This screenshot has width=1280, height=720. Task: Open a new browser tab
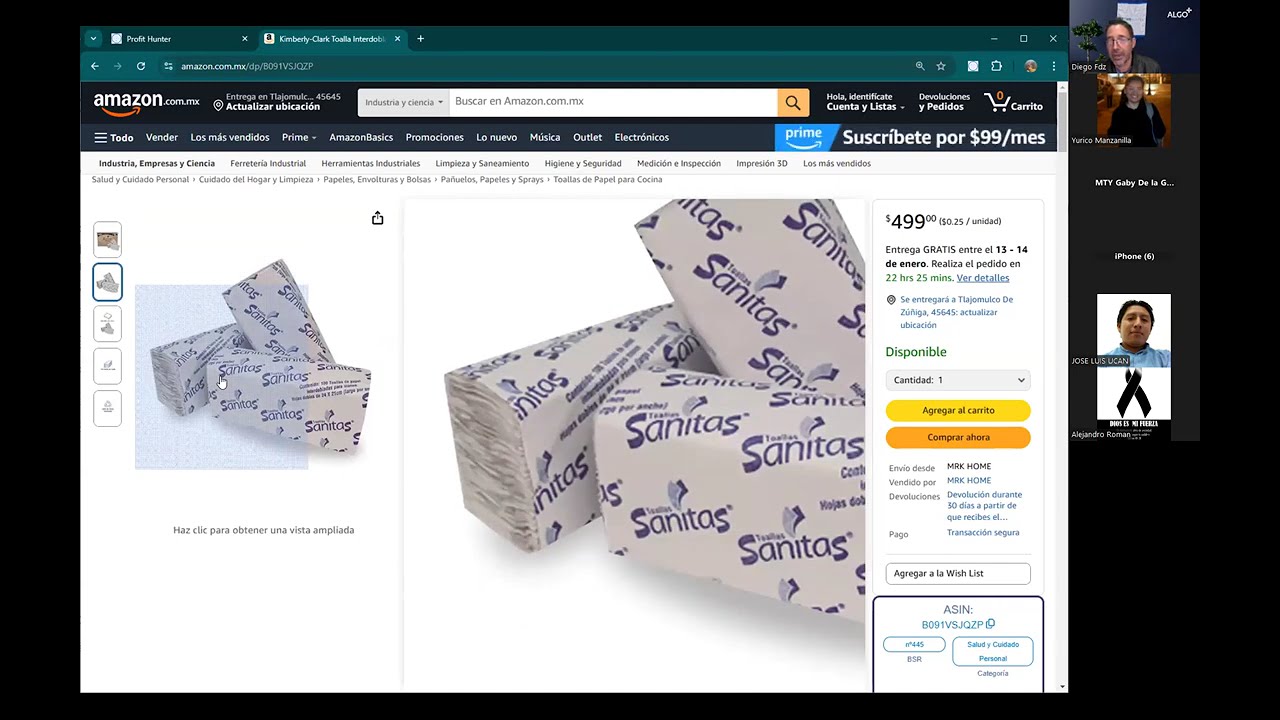click(420, 39)
